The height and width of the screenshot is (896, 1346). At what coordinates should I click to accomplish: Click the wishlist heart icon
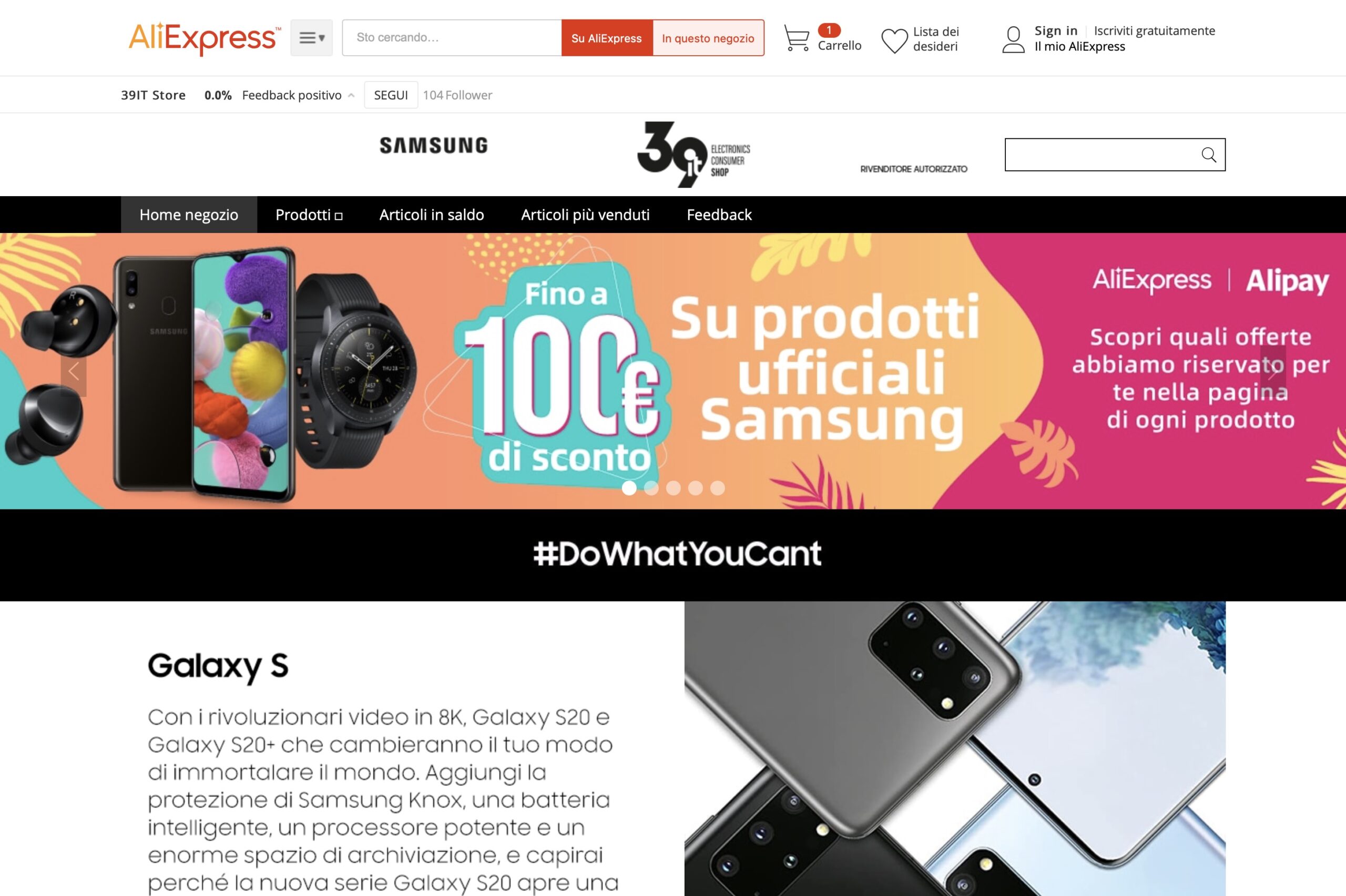tap(894, 40)
